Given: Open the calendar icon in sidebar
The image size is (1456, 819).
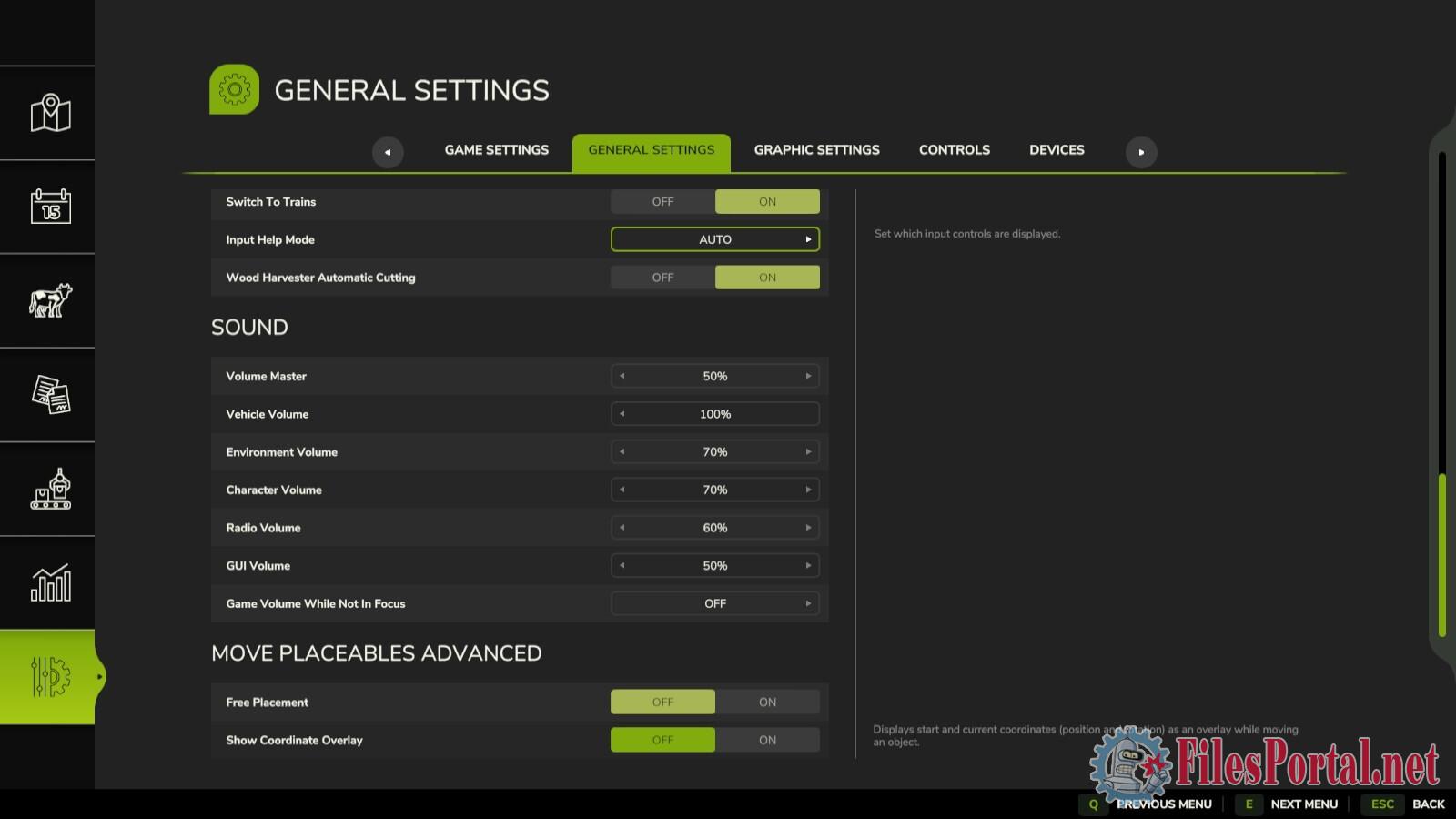Looking at the screenshot, I should [50, 207].
